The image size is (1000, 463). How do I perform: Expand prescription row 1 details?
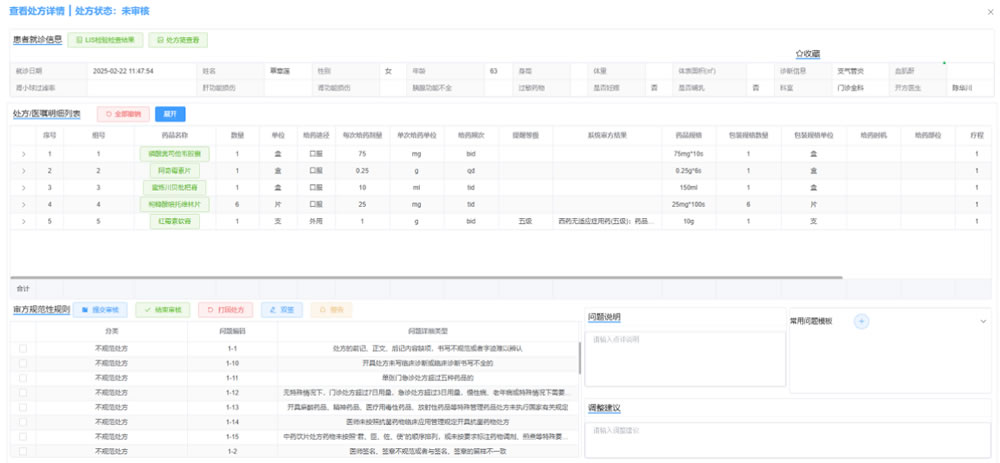tap(23, 154)
